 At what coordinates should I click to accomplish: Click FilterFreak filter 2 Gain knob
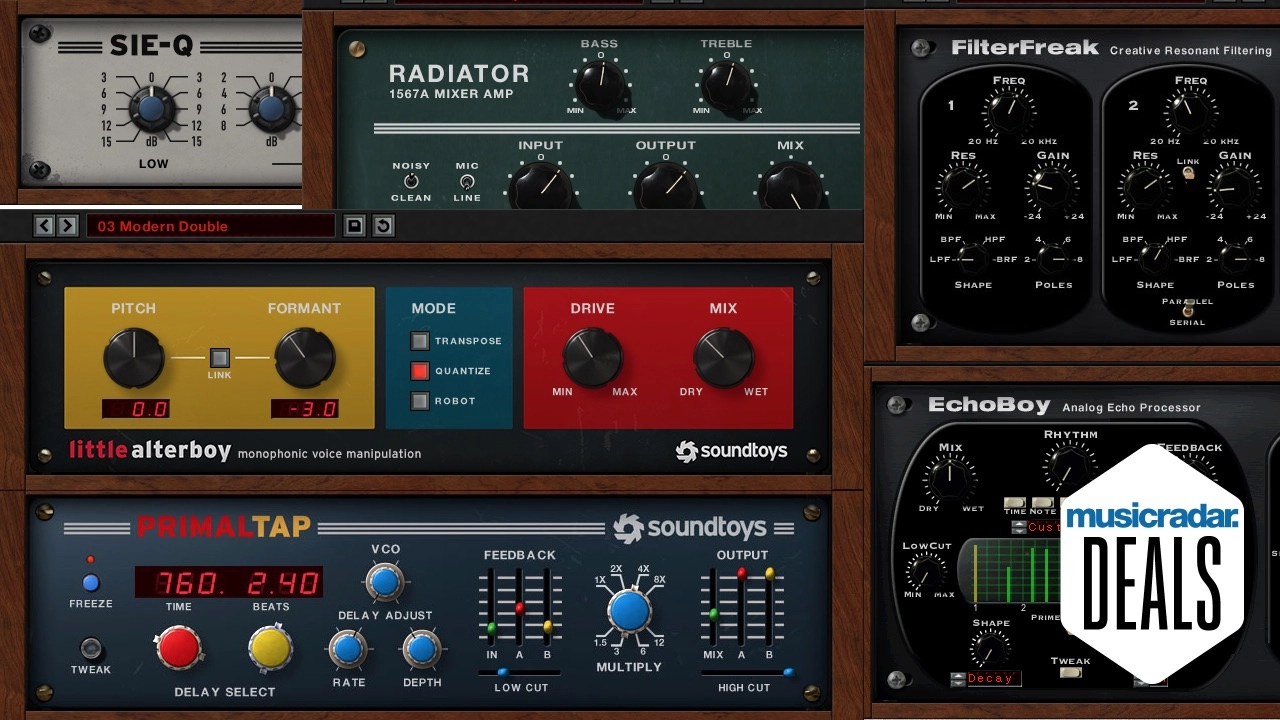tap(1233, 186)
